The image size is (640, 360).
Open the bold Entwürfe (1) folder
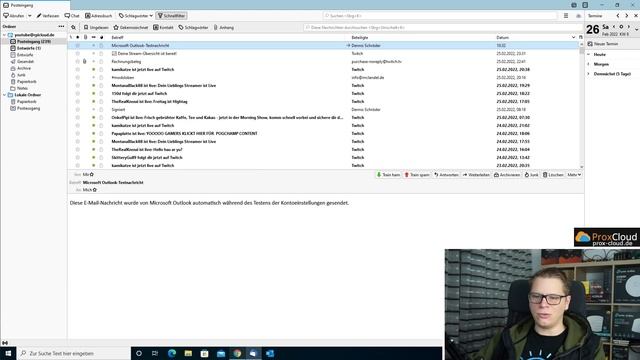tap(29, 48)
